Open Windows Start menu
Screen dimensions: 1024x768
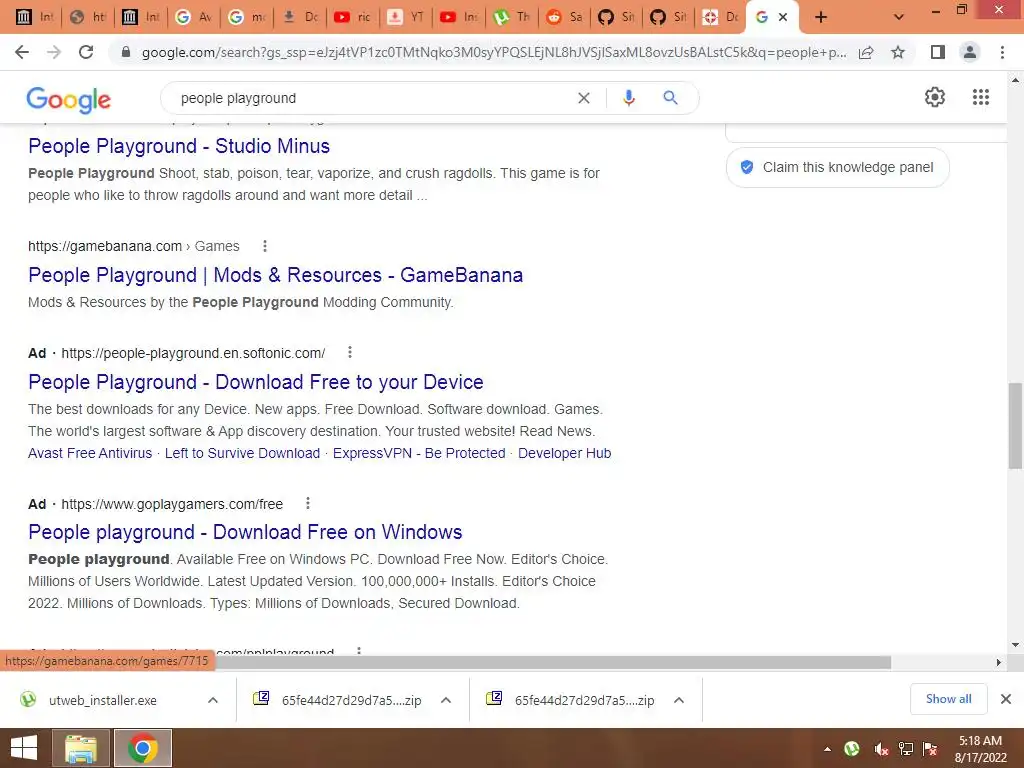[x=24, y=748]
